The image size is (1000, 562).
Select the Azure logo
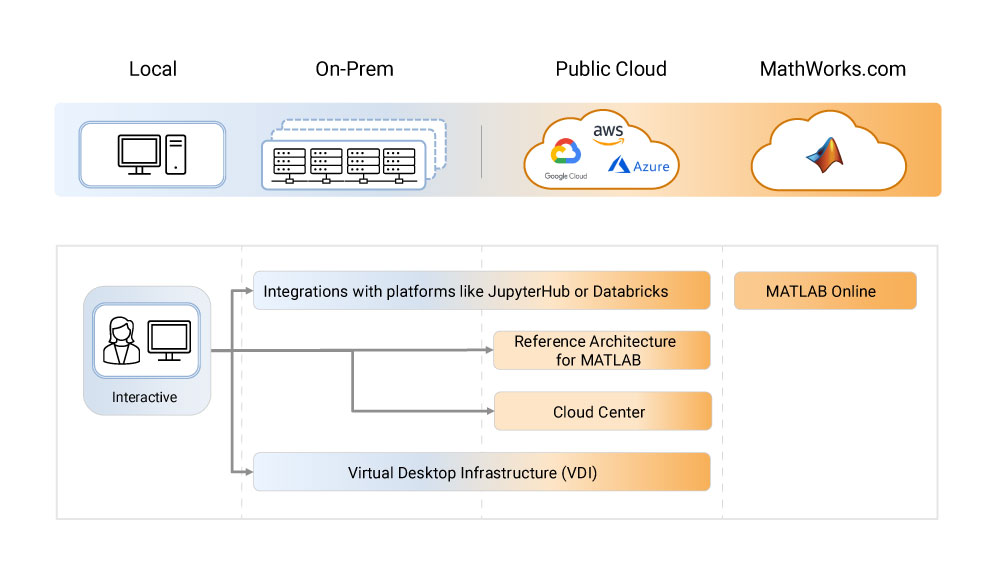point(639,165)
